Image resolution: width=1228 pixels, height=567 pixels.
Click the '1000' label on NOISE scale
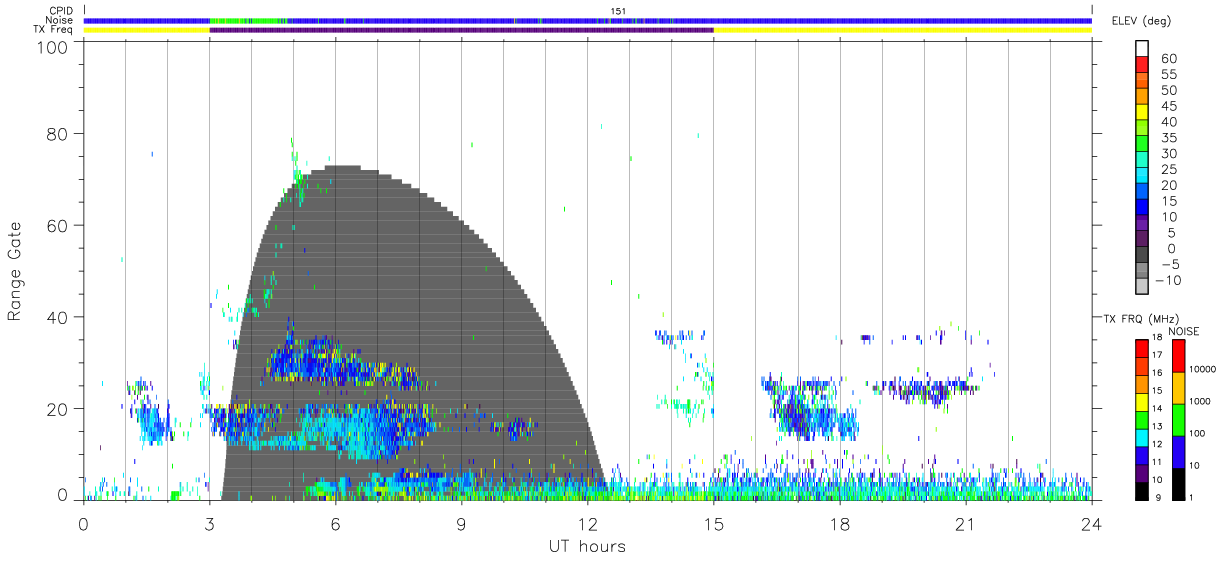click(x=1202, y=401)
